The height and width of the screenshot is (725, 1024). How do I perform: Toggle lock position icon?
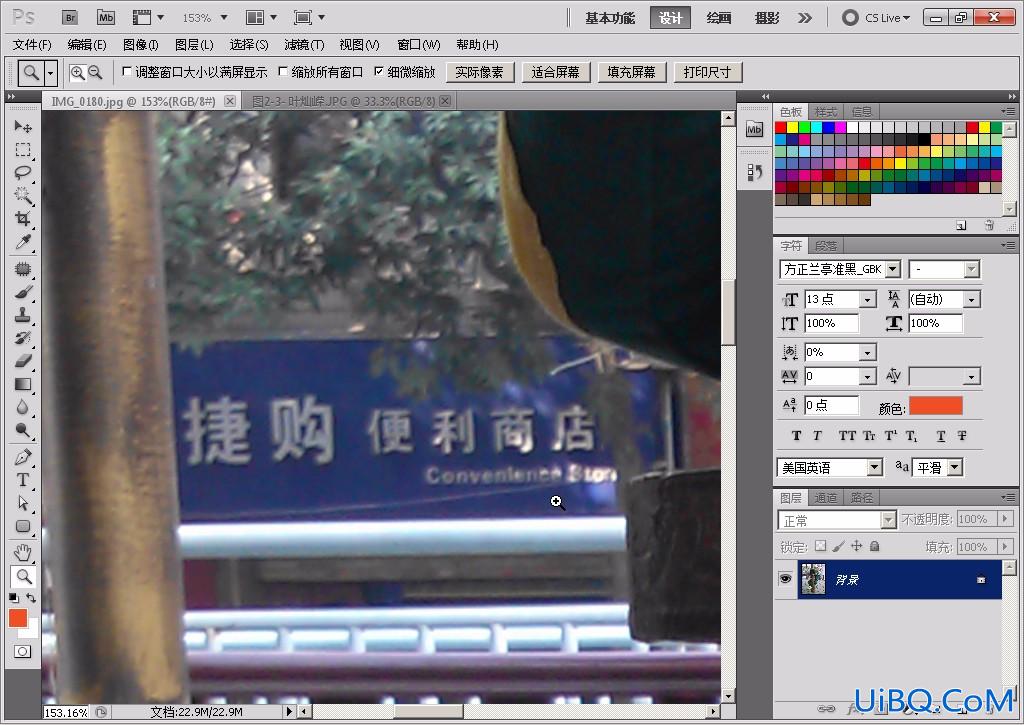click(x=856, y=546)
